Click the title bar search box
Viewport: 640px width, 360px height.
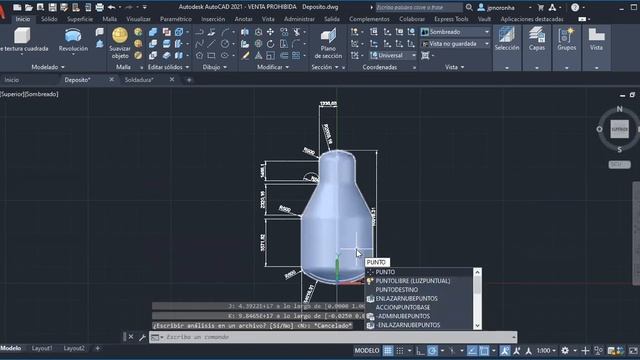coord(419,7)
